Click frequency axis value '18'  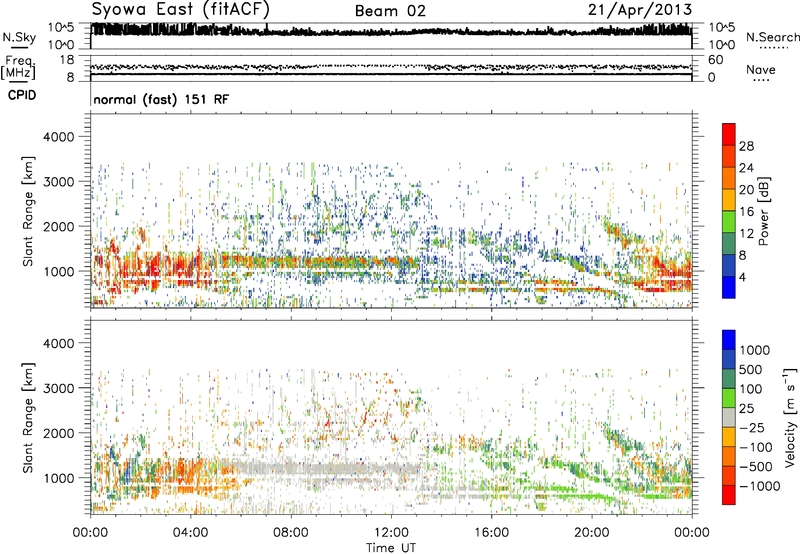(67, 60)
